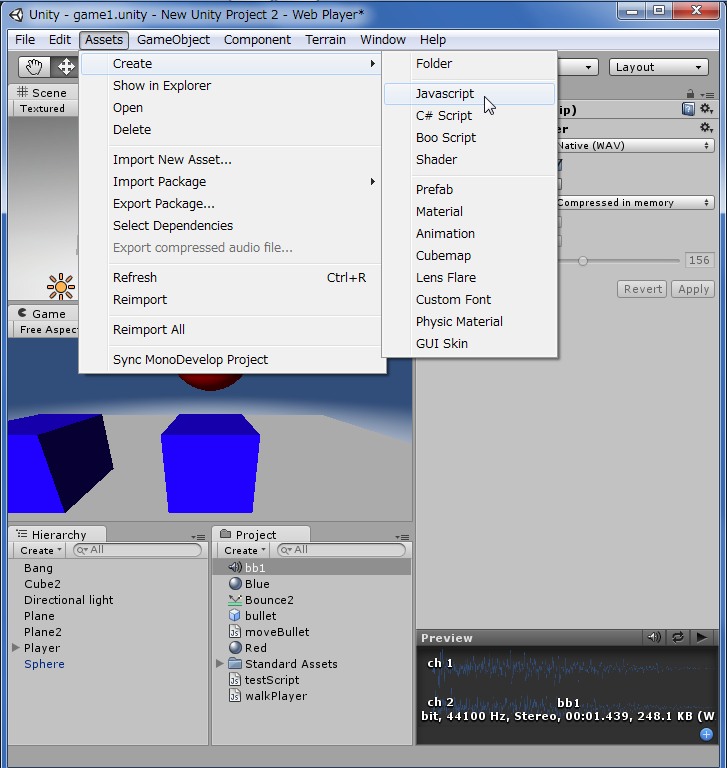Toggle loop icon in Preview panel
This screenshot has height=768, width=727.
pos(678,637)
